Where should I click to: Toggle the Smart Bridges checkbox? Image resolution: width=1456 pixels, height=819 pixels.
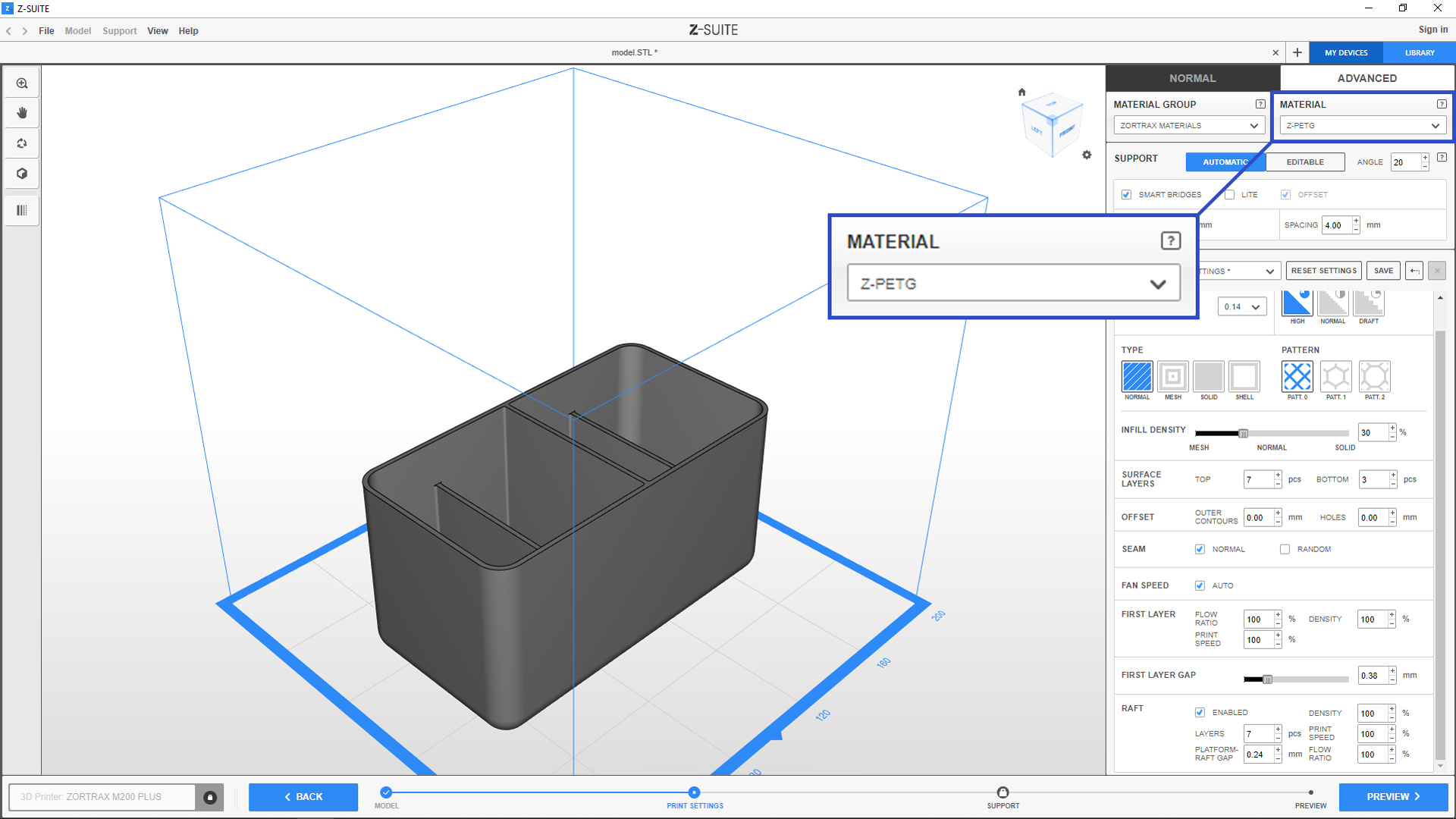click(1126, 195)
